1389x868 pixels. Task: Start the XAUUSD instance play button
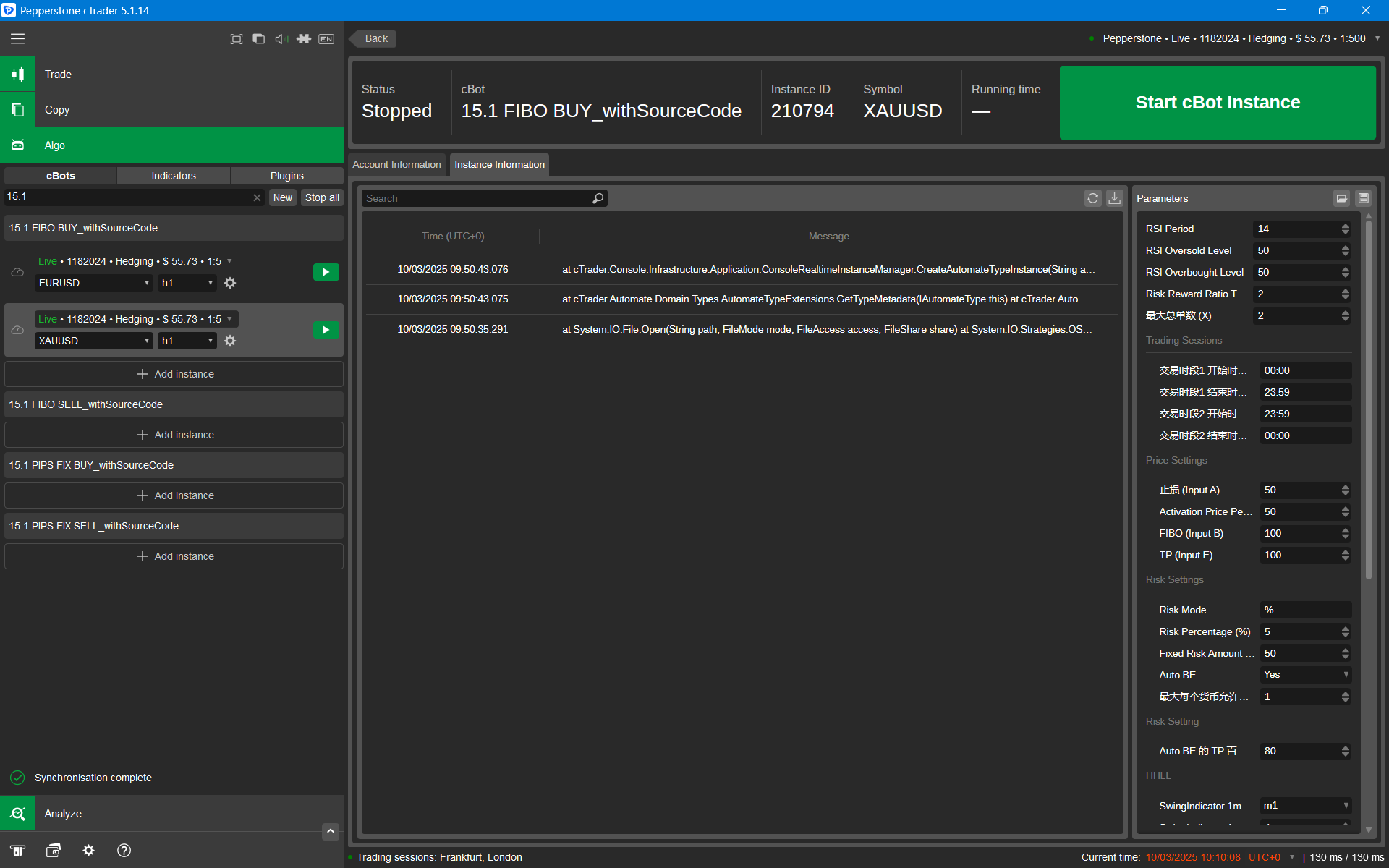click(x=326, y=330)
